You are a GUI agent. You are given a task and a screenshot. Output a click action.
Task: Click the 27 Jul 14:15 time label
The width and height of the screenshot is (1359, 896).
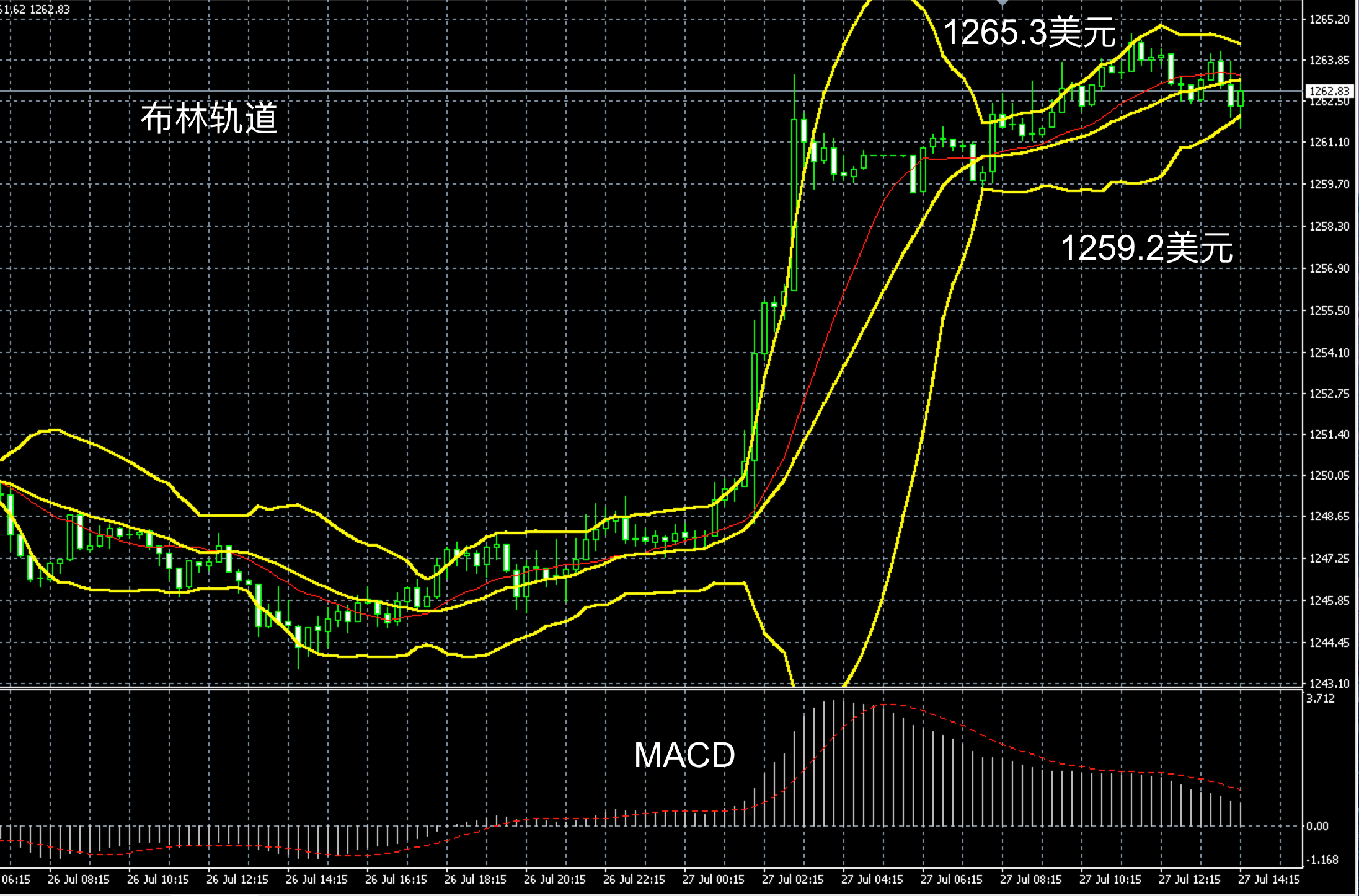click(1269, 879)
